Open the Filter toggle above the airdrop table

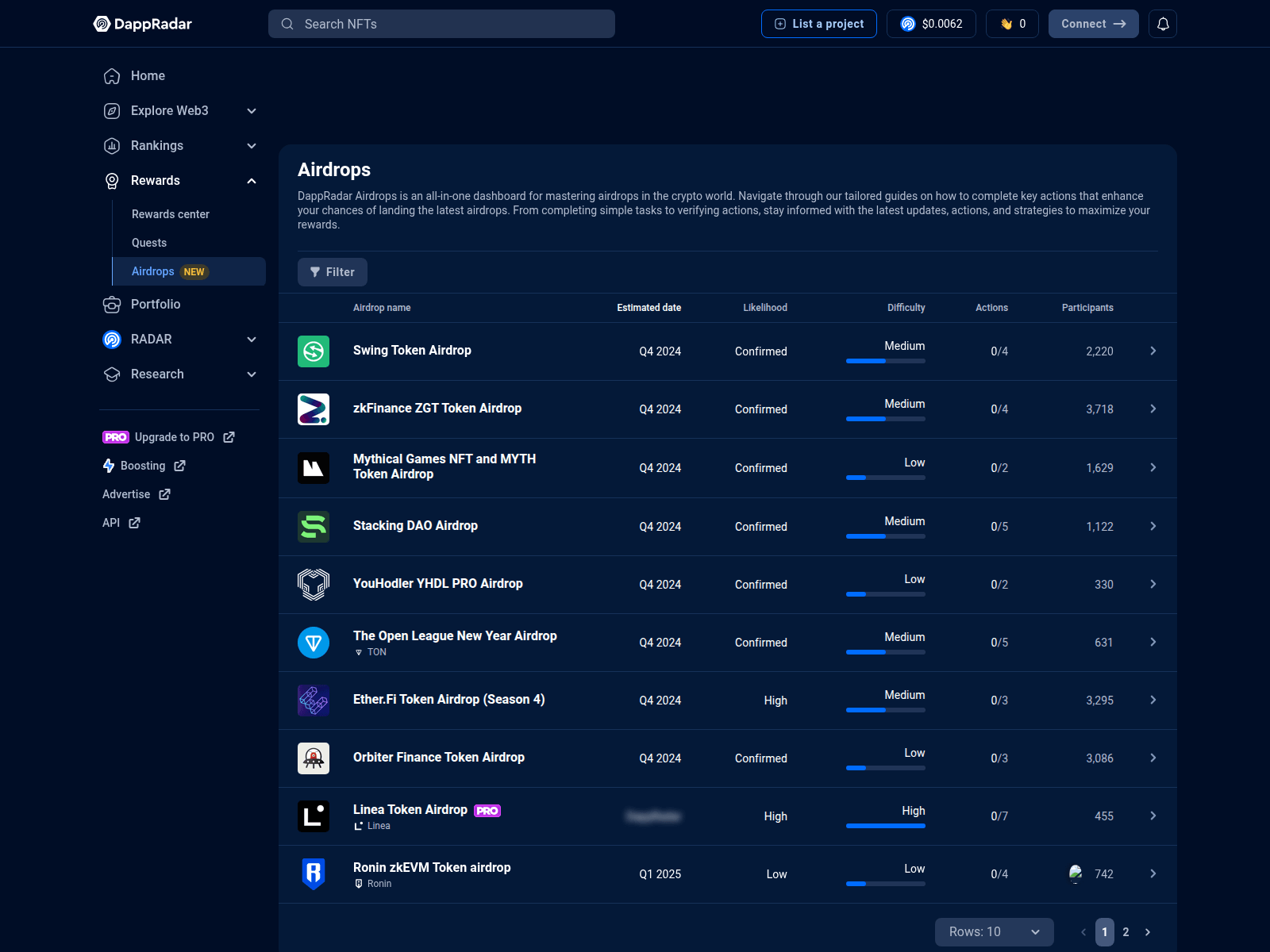332,272
